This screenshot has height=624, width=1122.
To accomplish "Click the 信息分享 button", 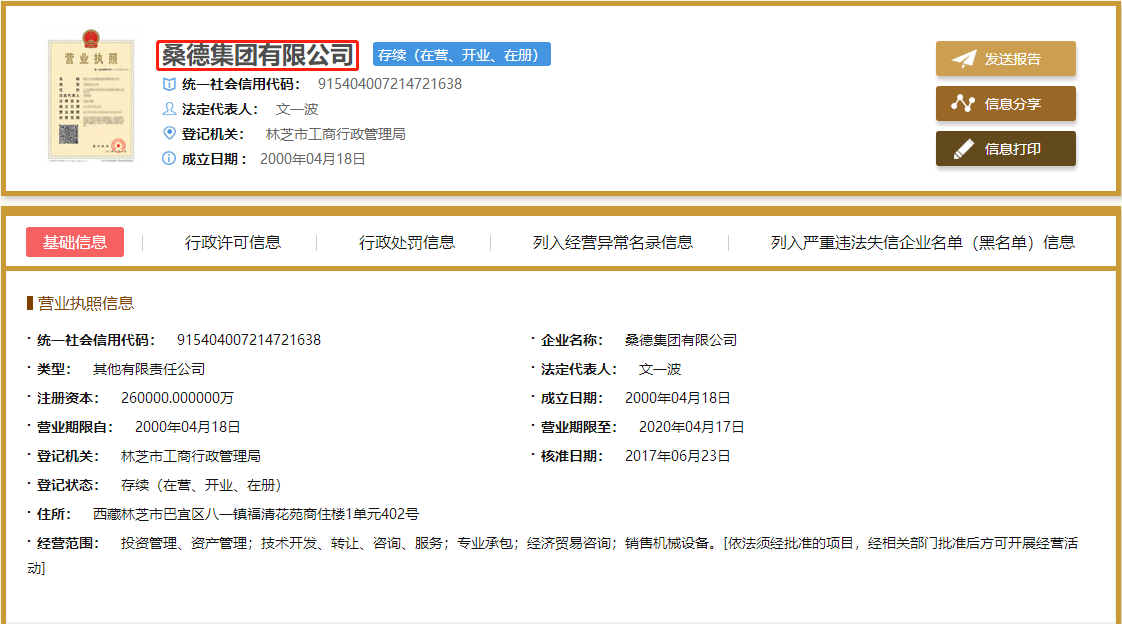I will tap(1005, 103).
